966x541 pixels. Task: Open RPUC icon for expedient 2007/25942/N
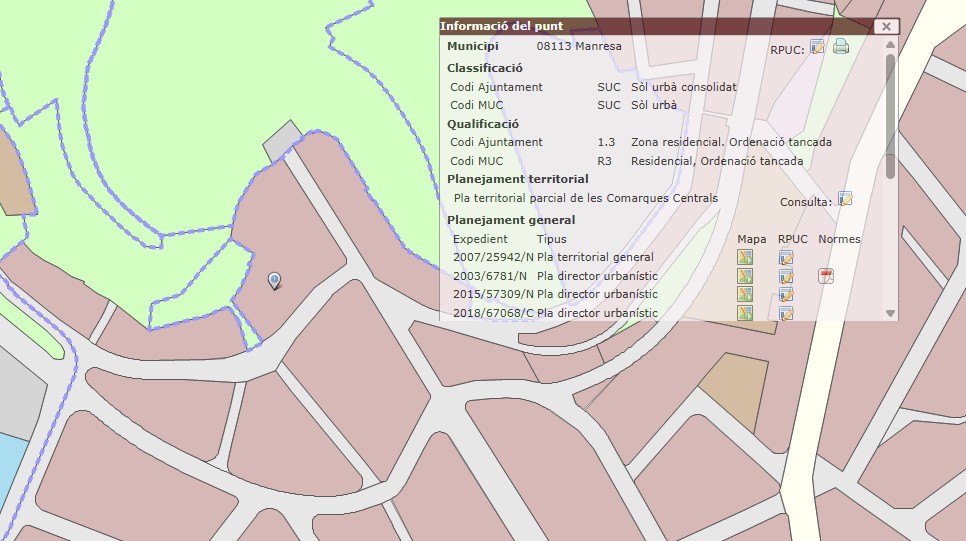tap(786, 257)
